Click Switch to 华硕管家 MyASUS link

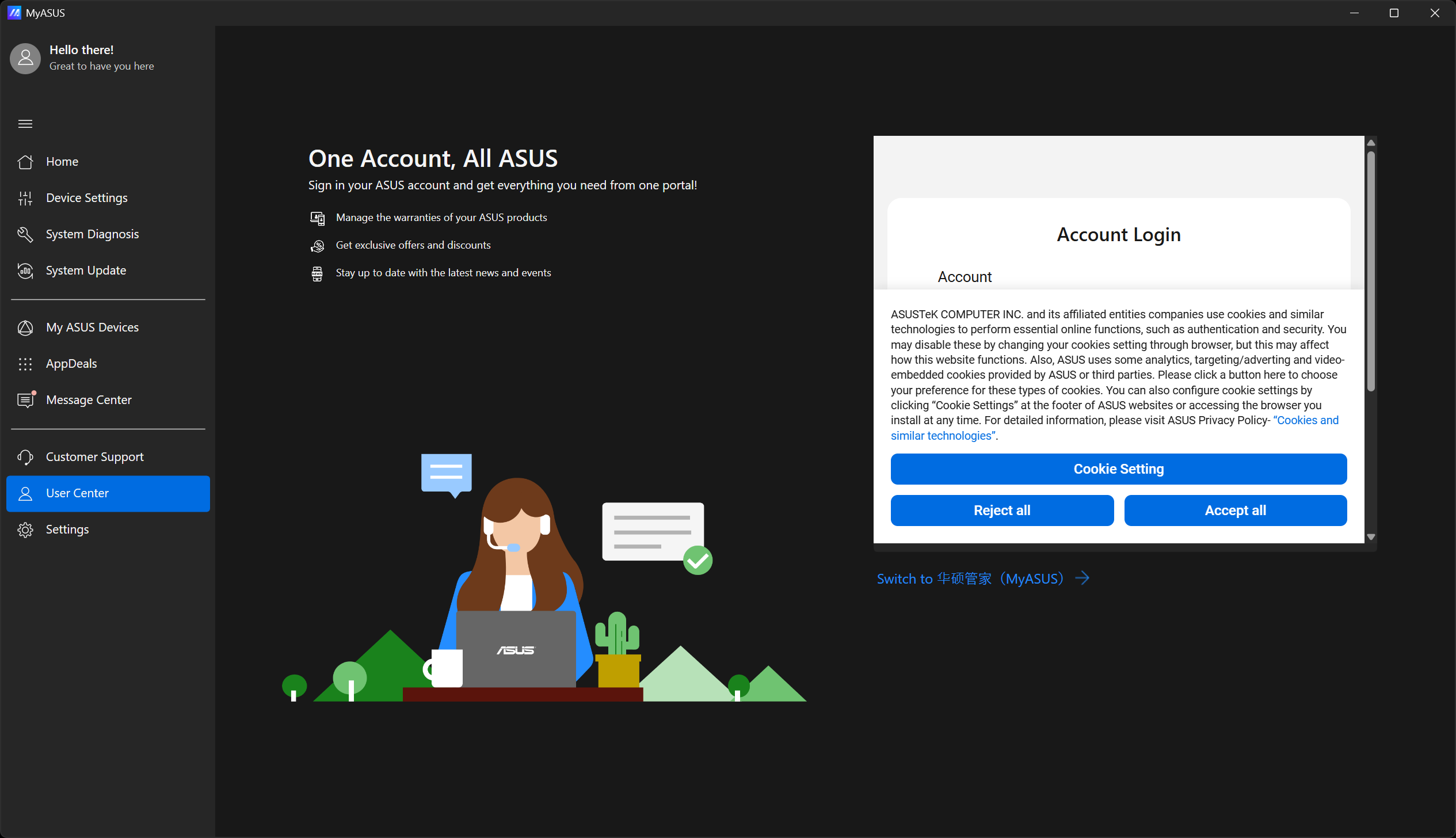(982, 578)
